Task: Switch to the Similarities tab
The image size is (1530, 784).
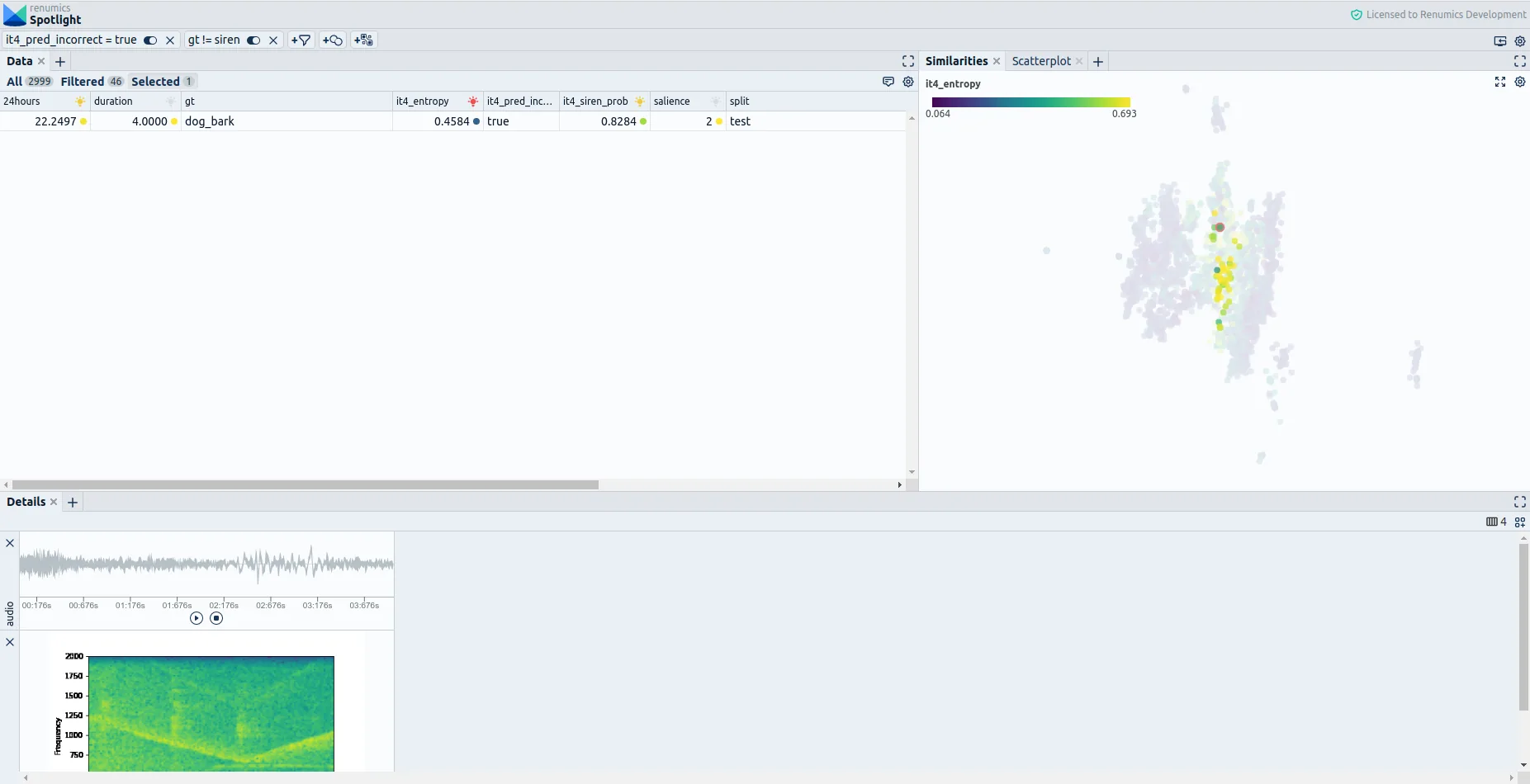Action: pyautogui.click(x=956, y=61)
